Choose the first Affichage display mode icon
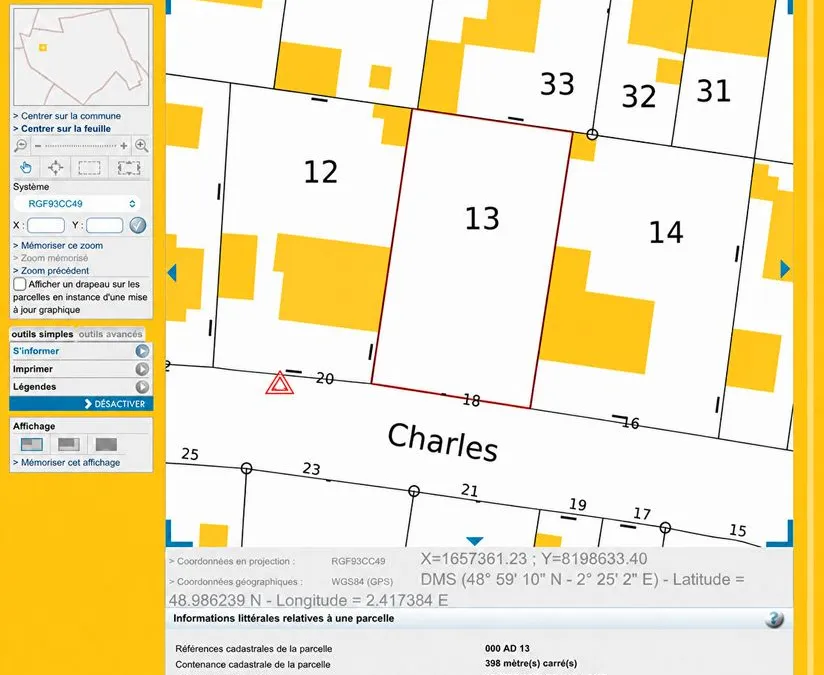This screenshot has width=824, height=675. point(32,444)
